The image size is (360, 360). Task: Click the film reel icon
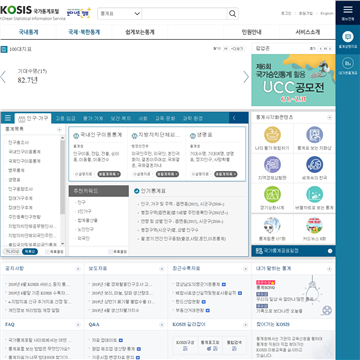327,311
